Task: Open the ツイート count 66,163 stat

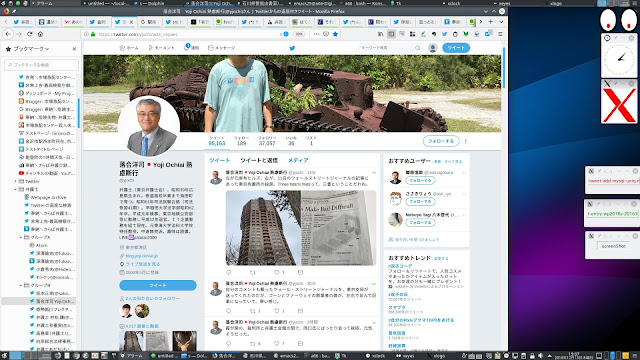Action: (217, 141)
